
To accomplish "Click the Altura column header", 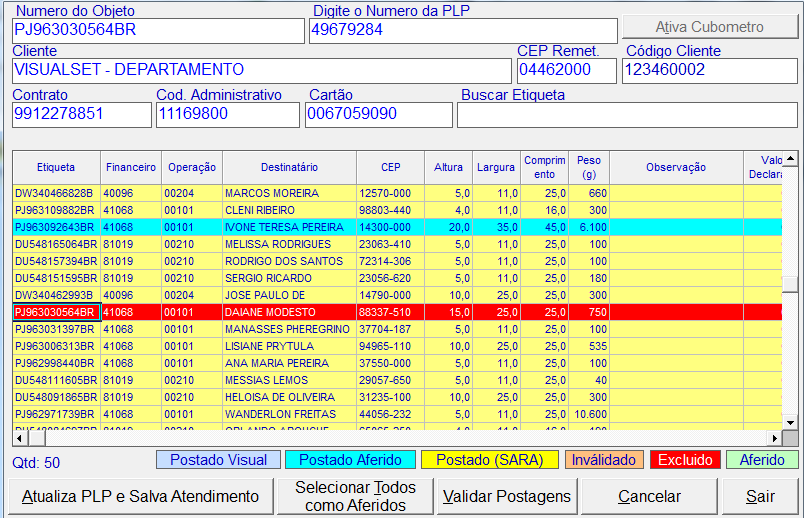I will pos(448,168).
